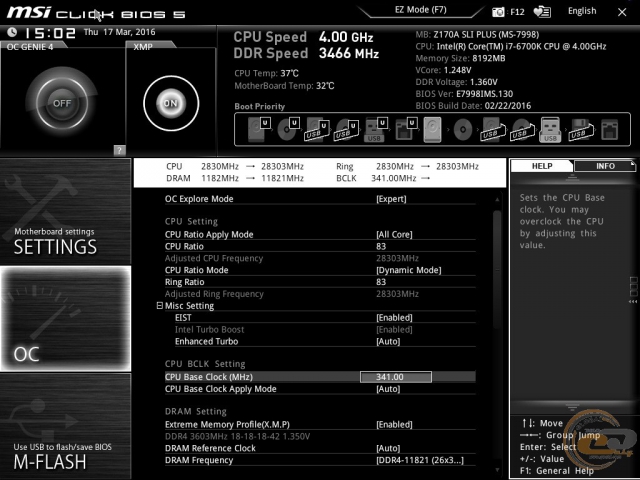Open the favorites heart icon
640x480 pixels.
(542, 12)
